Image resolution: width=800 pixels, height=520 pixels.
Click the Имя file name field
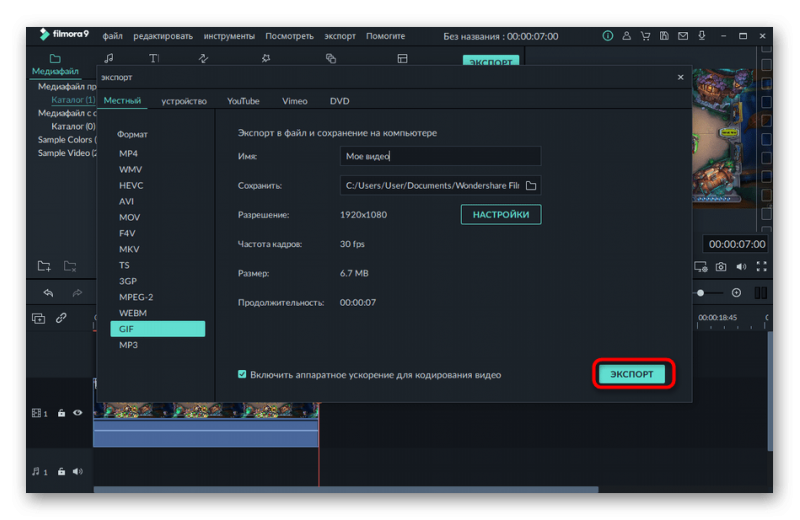440,156
